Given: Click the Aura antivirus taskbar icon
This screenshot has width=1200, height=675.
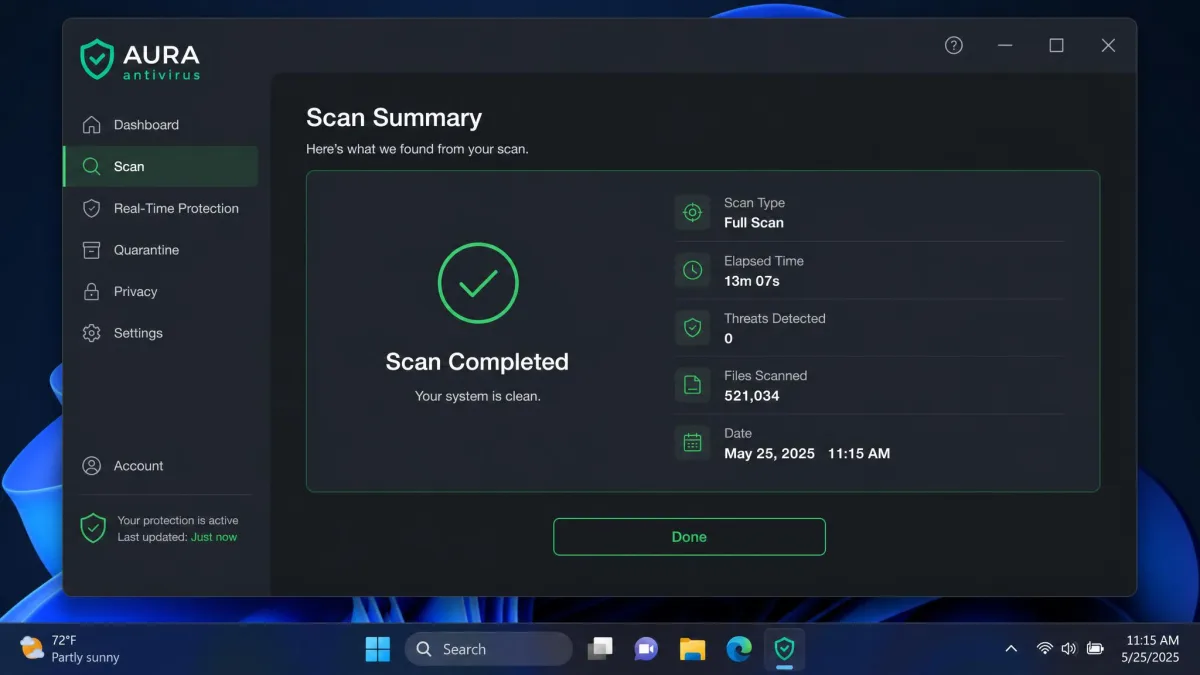Looking at the screenshot, I should (x=785, y=649).
